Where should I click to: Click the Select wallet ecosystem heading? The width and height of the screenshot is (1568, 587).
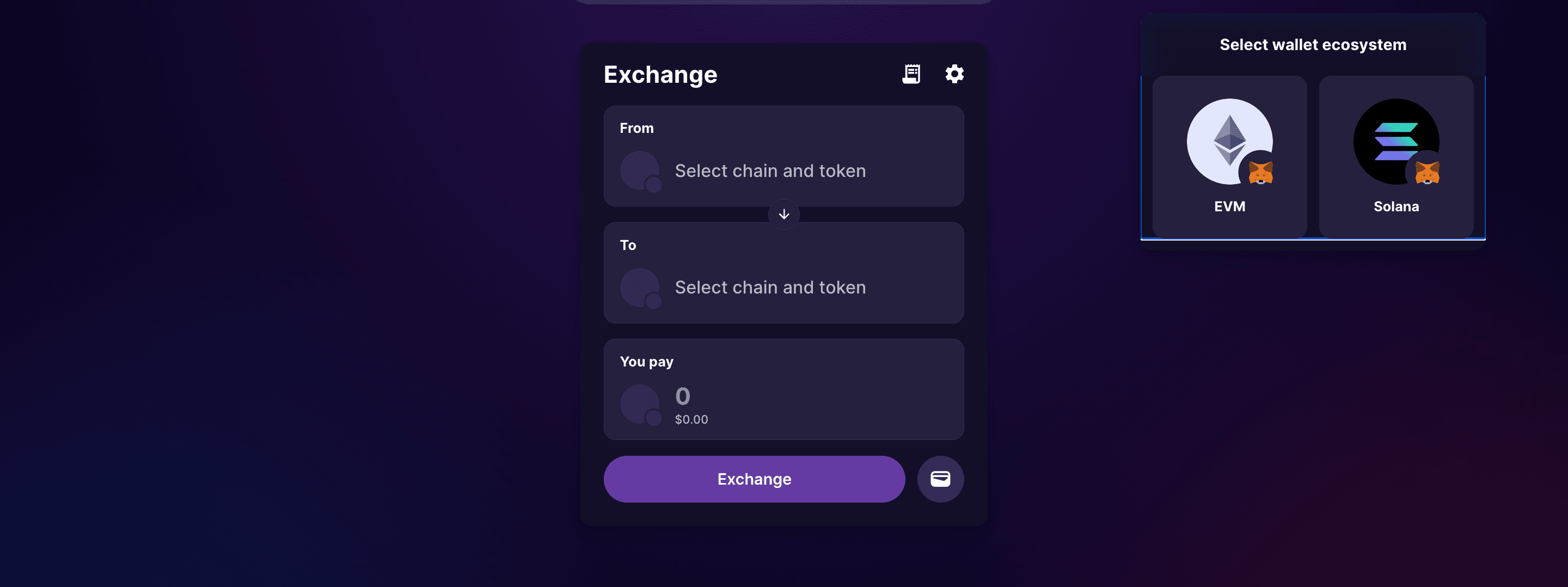(x=1312, y=45)
